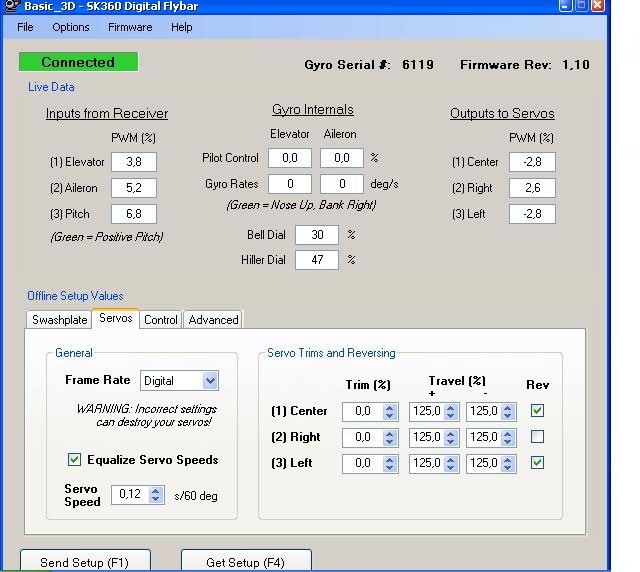The image size is (640, 572).
Task: Expand the Frame Rate dropdown
Action: (210, 381)
